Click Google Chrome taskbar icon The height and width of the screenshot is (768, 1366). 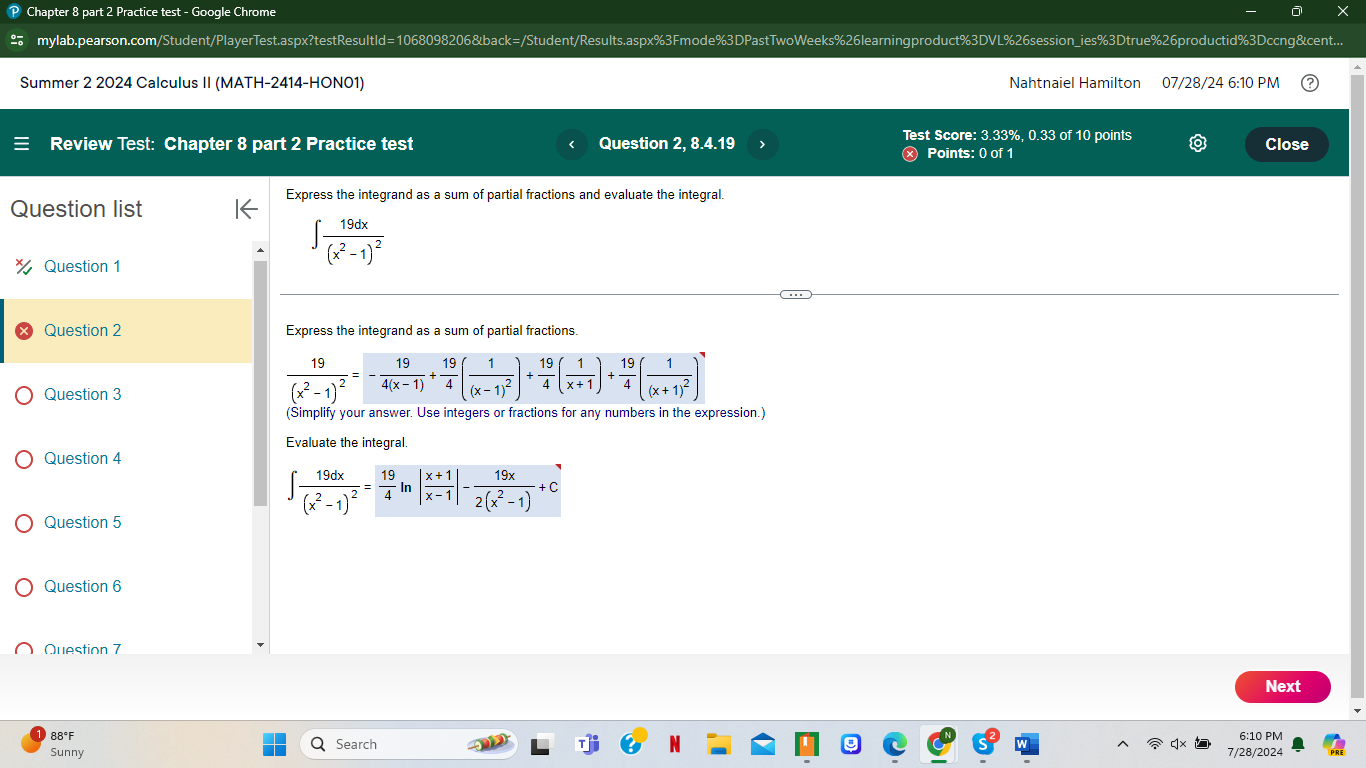pyautogui.click(x=939, y=744)
